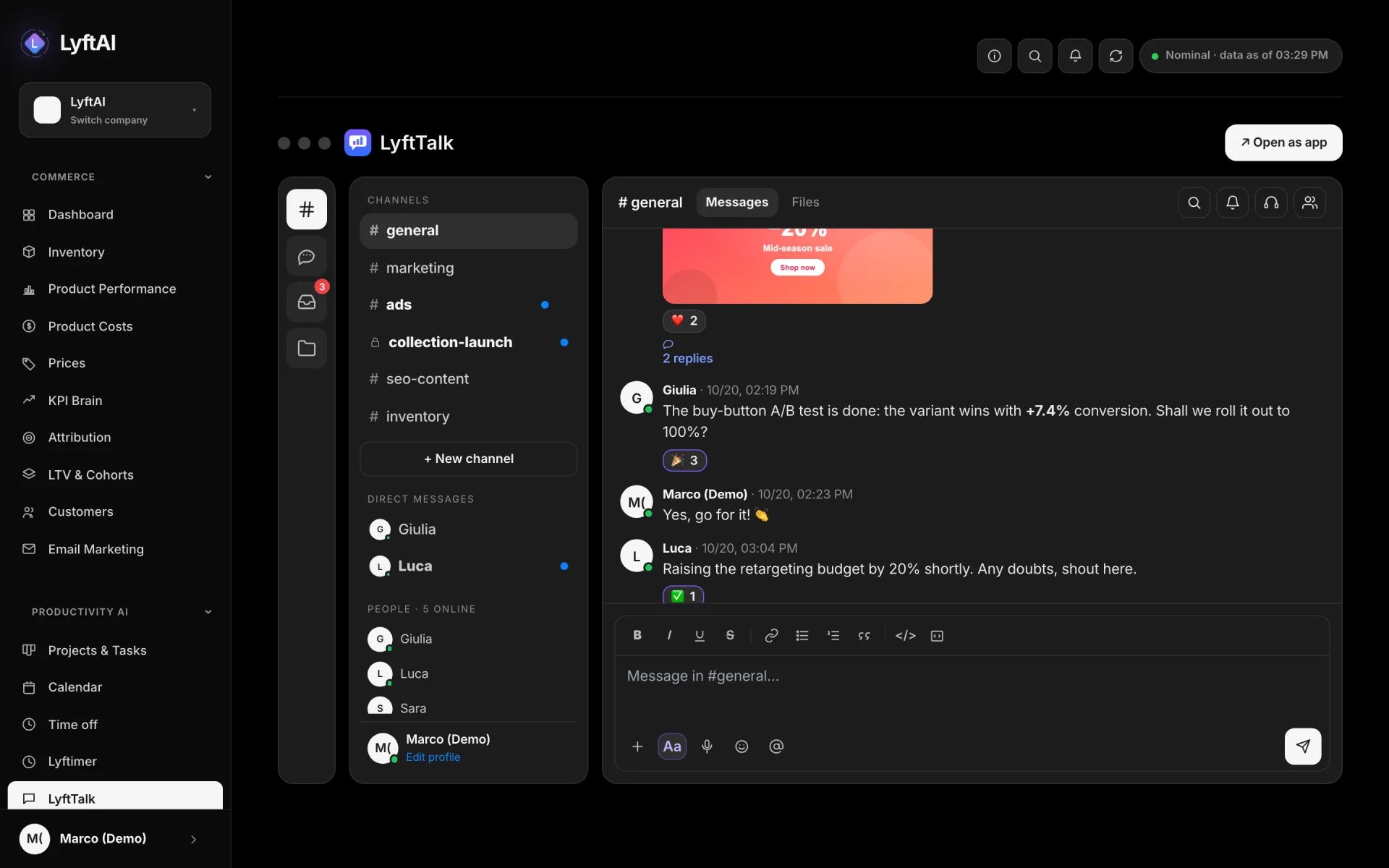Click the Edit profile link
Viewport: 1389px width, 868px height.
click(x=433, y=757)
